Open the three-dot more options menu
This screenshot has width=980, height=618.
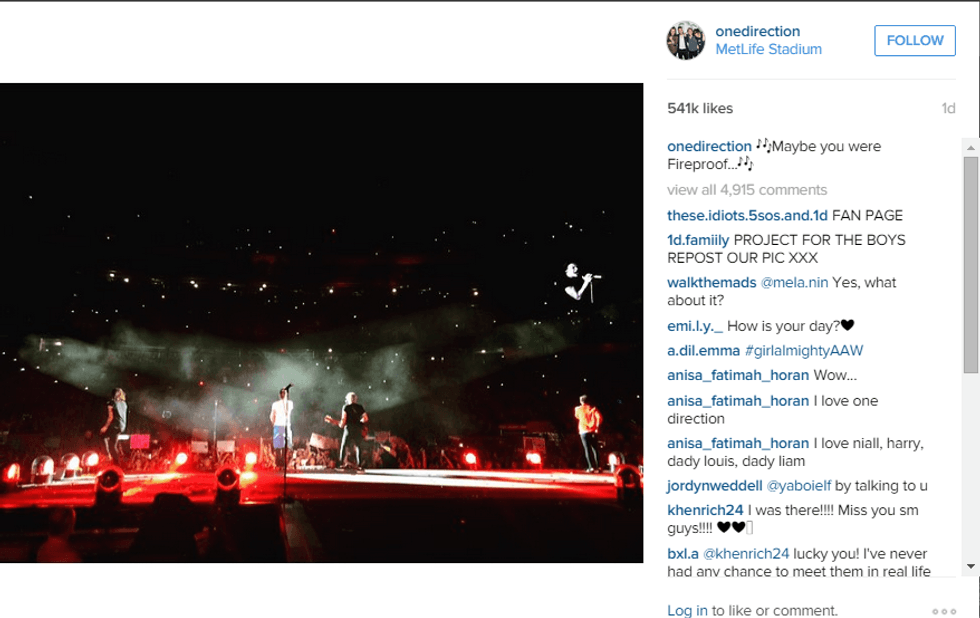pos(944,611)
